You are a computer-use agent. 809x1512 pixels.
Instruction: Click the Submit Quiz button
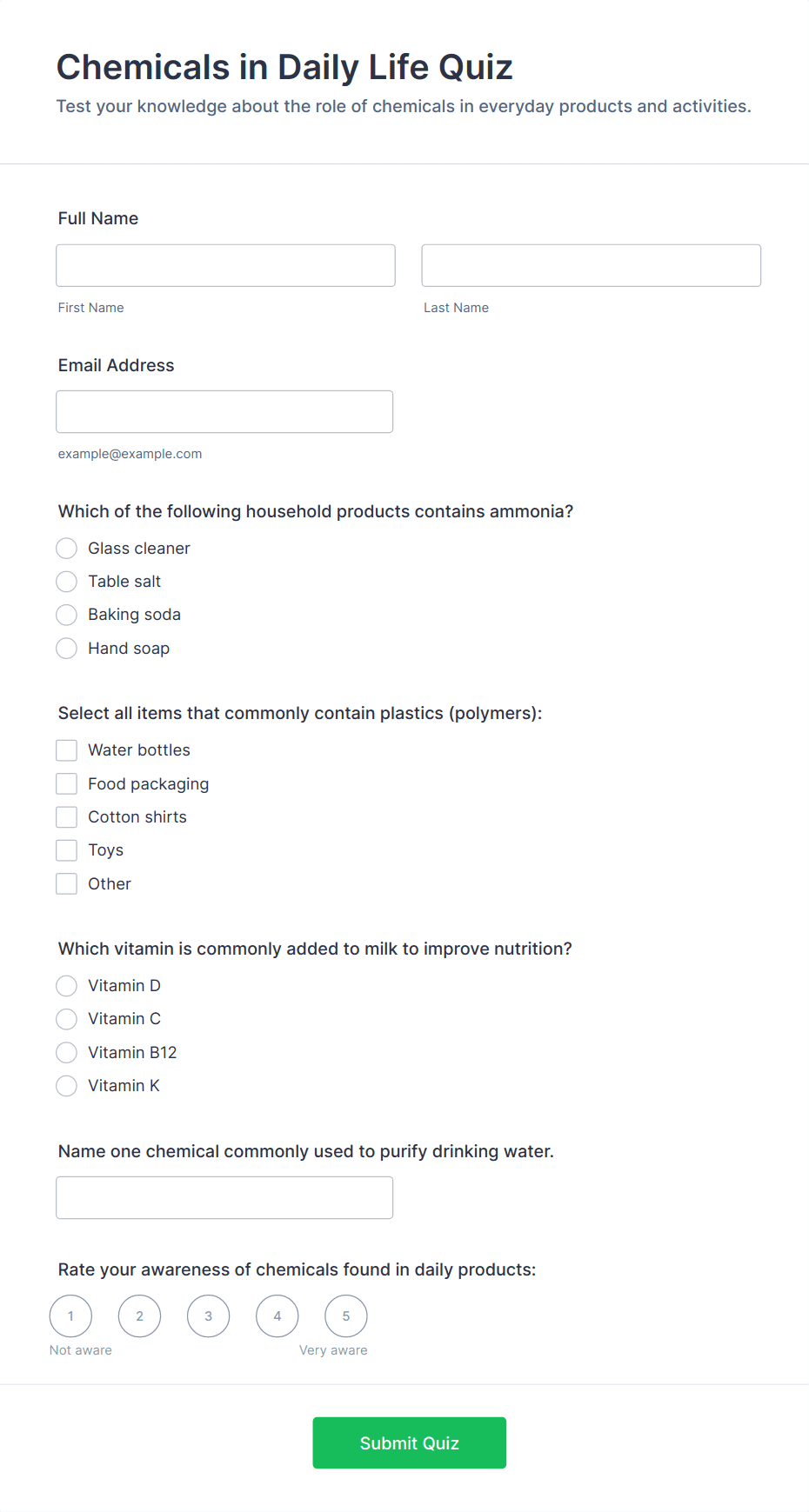point(410,1442)
